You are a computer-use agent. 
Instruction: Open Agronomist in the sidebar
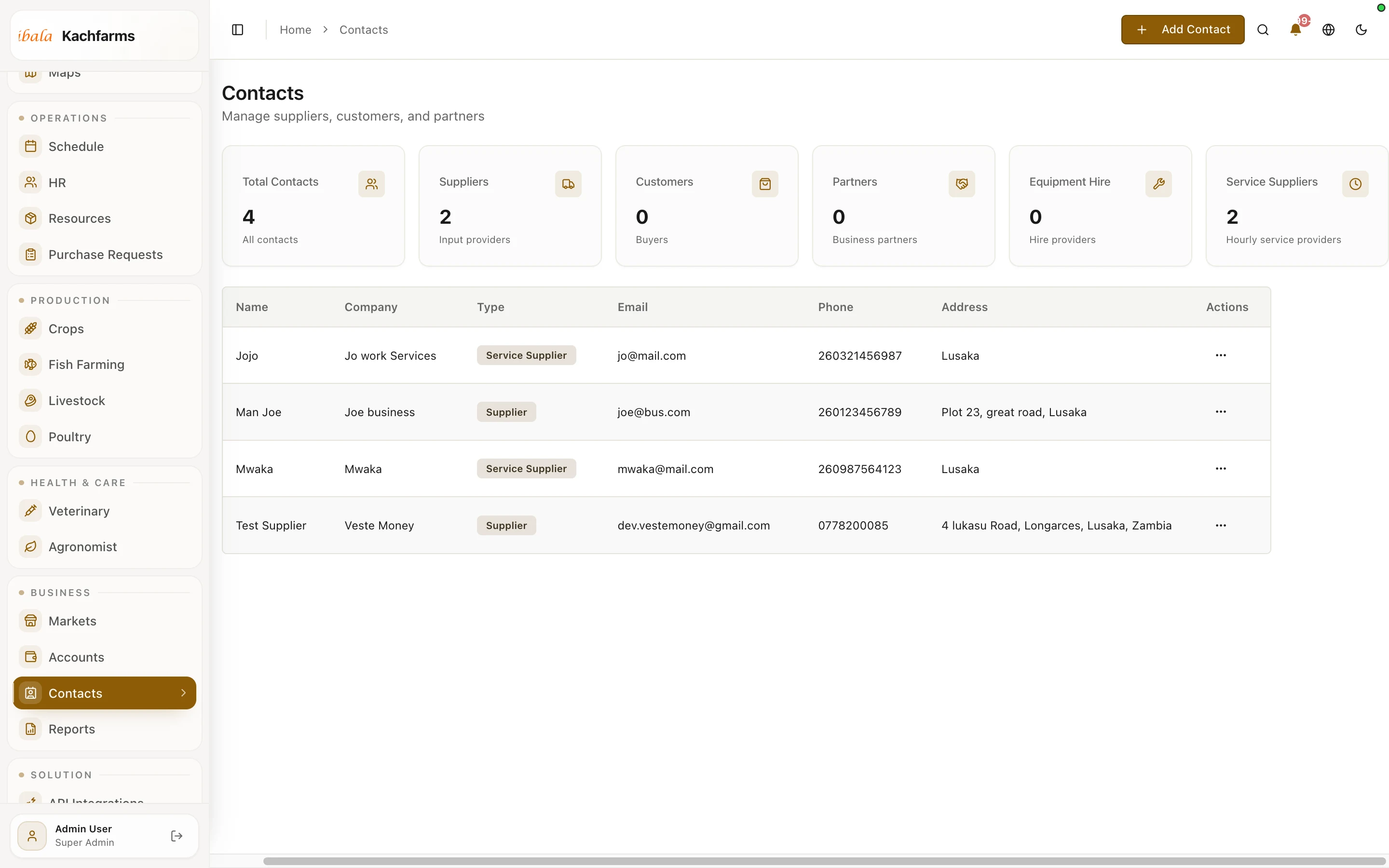(x=105, y=547)
